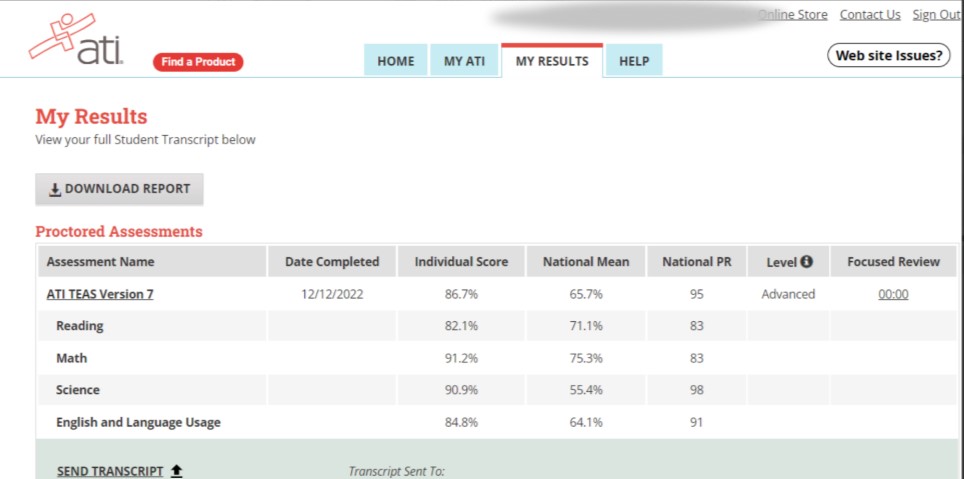Click the Transcript Sent To label
The image size is (964, 479).
click(x=397, y=472)
